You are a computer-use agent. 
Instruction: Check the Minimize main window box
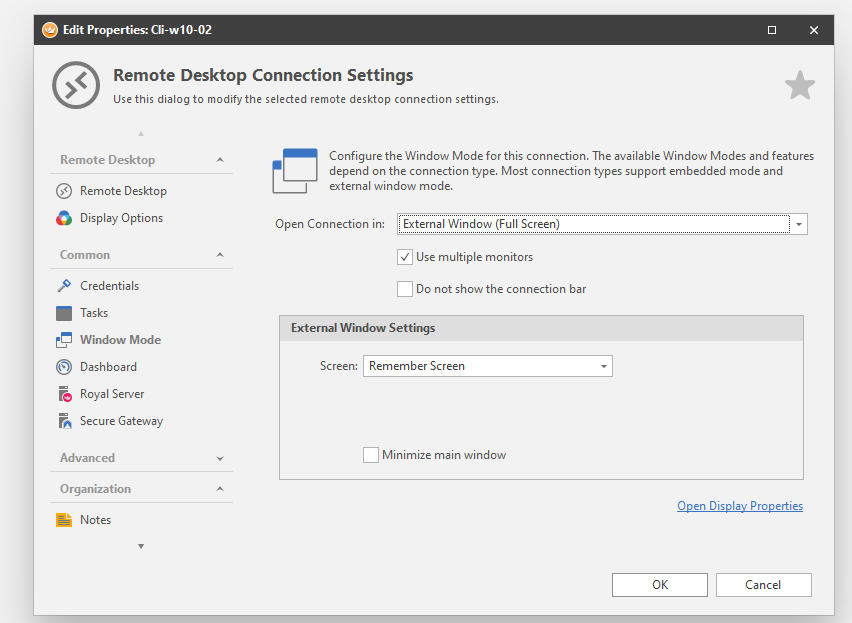pyautogui.click(x=371, y=455)
